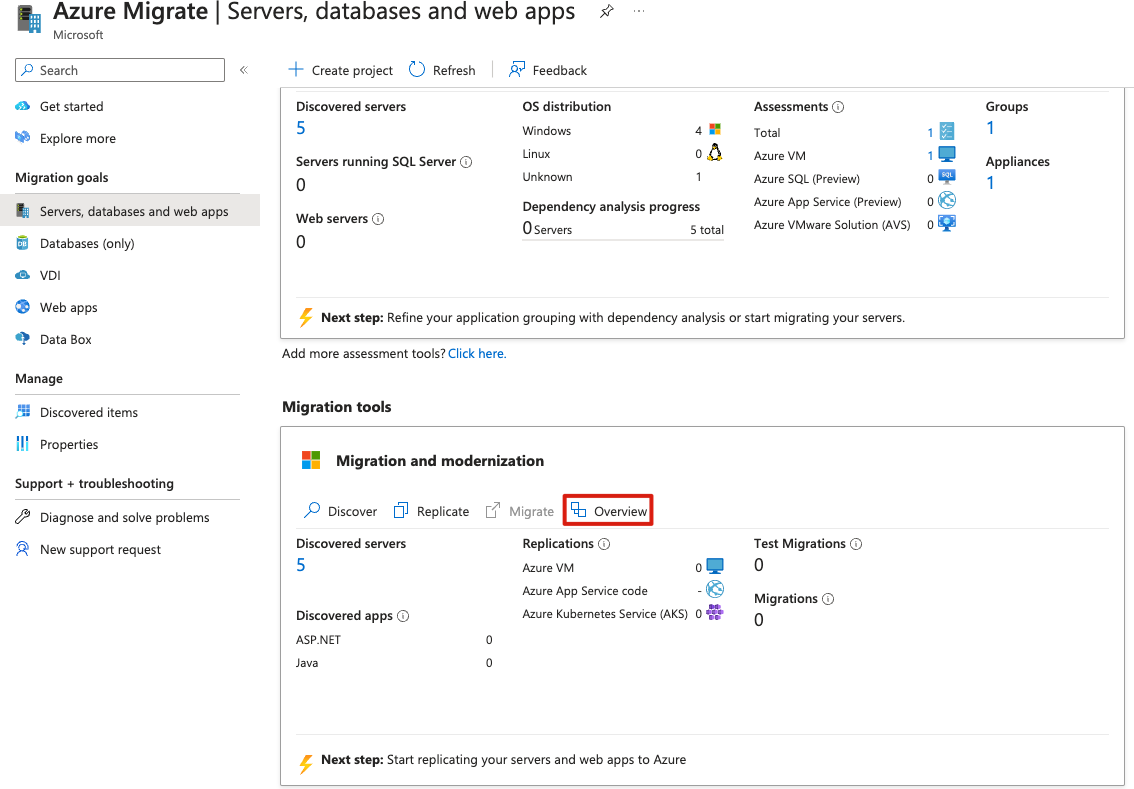Click the Azure SQL (Preview) icon
The width and height of the screenshot is (1134, 789).
click(x=947, y=177)
